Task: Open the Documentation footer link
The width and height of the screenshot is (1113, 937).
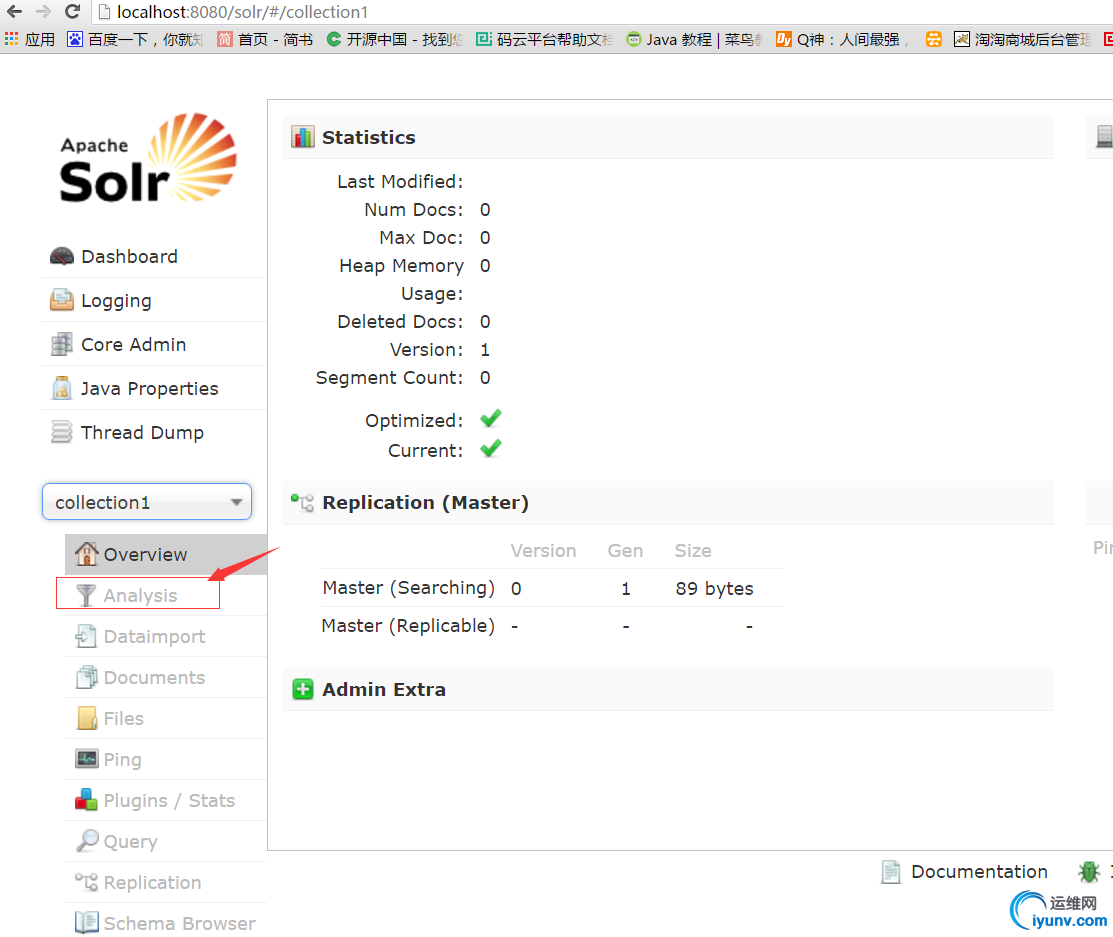Action: [x=979, y=871]
